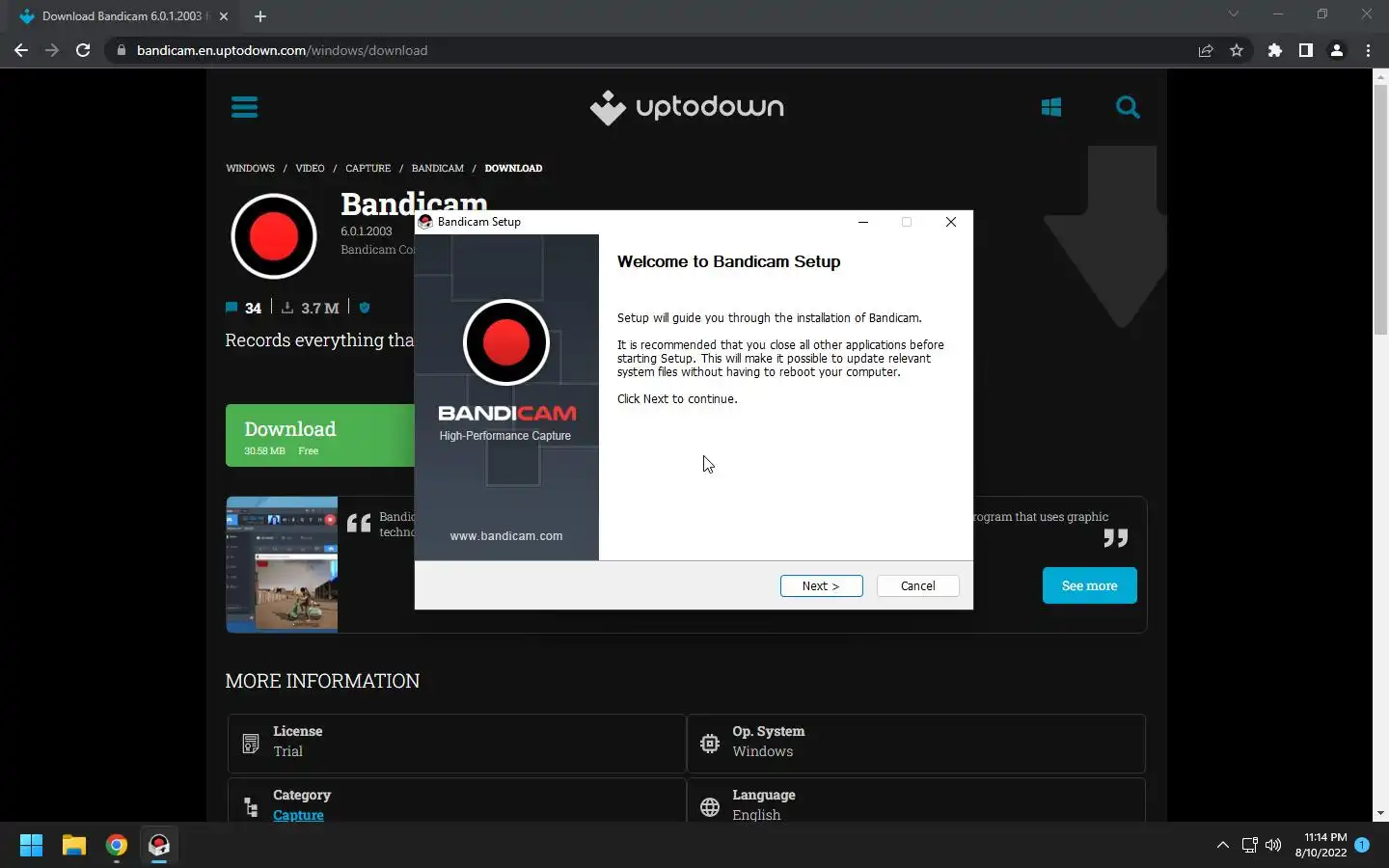Go to BANDICAM breadcrumb

(x=438, y=168)
